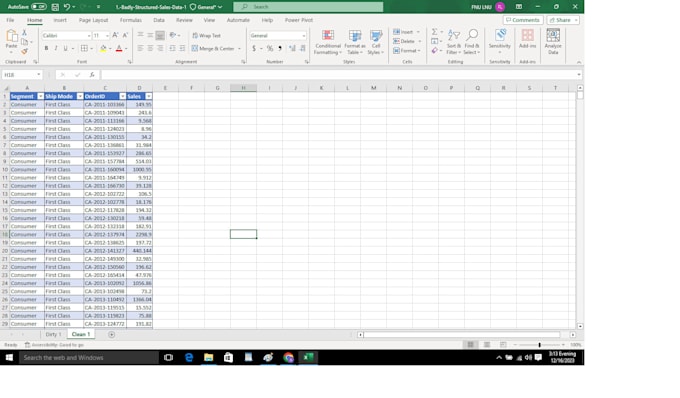Apply the yellow Fill Color swatch
Screen dimensions: 680x398
[103, 48]
